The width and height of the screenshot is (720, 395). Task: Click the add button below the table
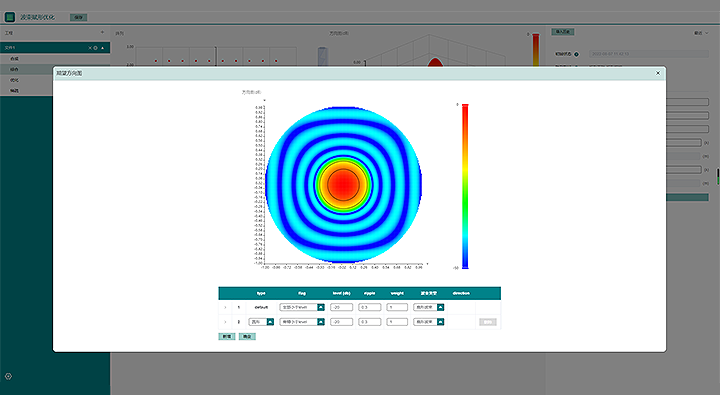coord(227,337)
